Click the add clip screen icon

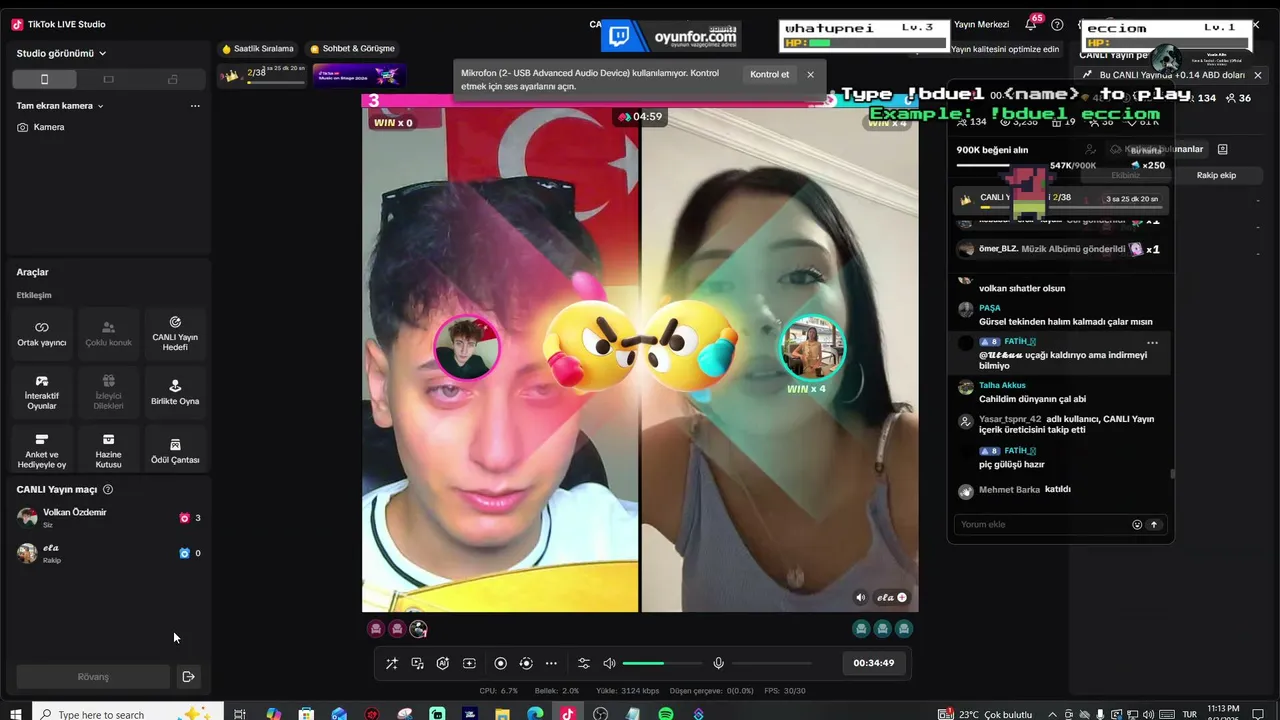[469, 663]
